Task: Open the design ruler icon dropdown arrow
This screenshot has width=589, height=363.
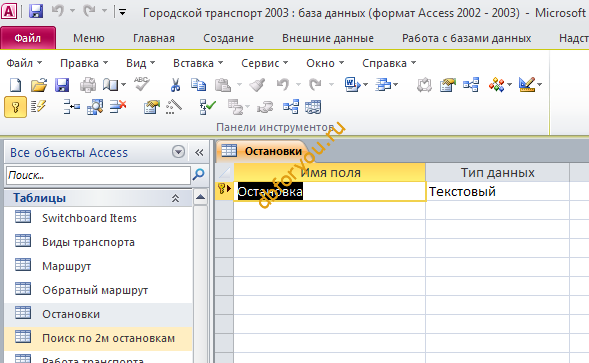Action: point(540,85)
